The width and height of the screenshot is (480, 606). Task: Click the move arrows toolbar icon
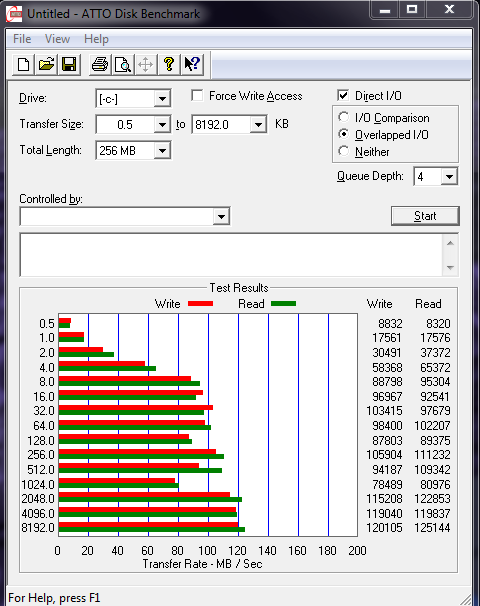pos(146,64)
